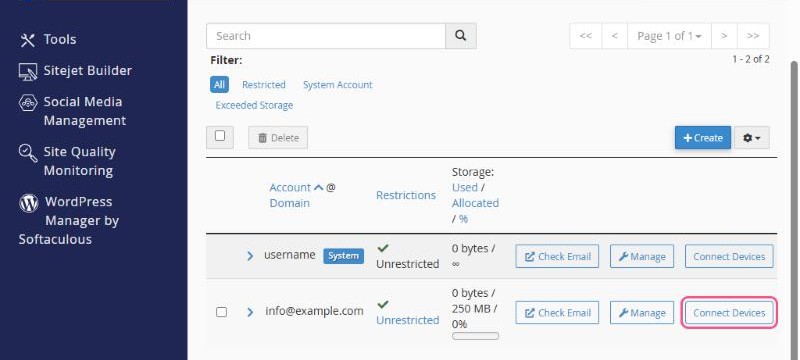Click the storage usage bar for info@example.com
800x360 pixels.
coord(475,336)
